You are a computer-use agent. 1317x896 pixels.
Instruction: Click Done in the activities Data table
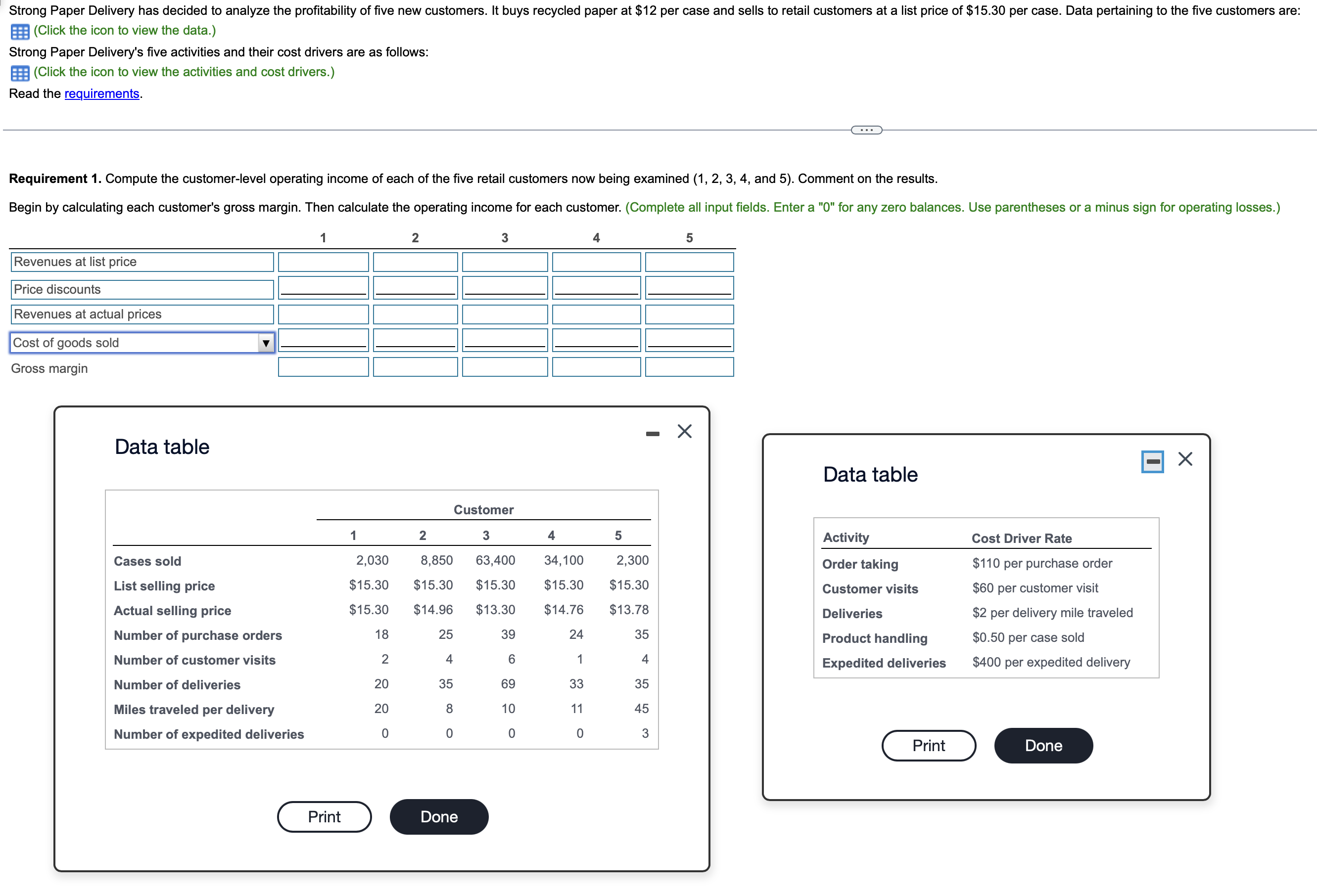click(1043, 745)
